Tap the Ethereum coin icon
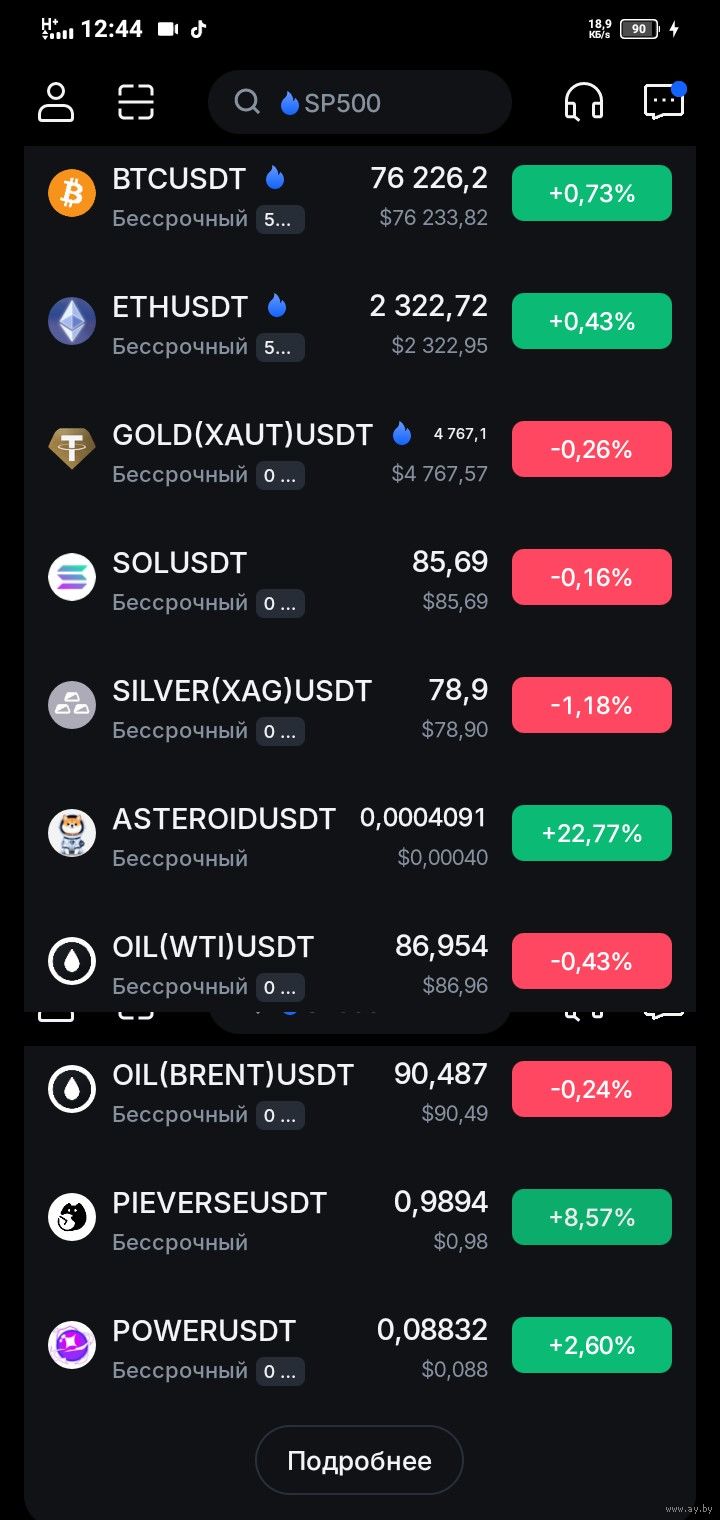 pyautogui.click(x=72, y=321)
